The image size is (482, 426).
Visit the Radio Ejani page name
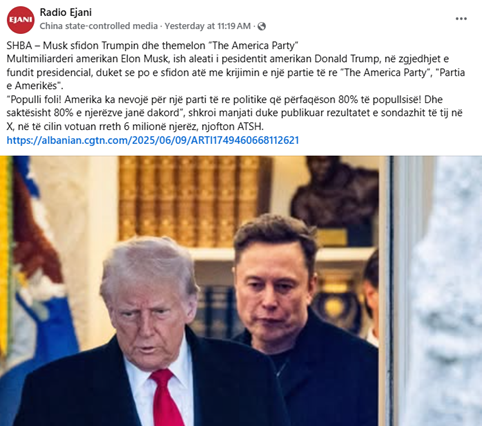pos(66,12)
